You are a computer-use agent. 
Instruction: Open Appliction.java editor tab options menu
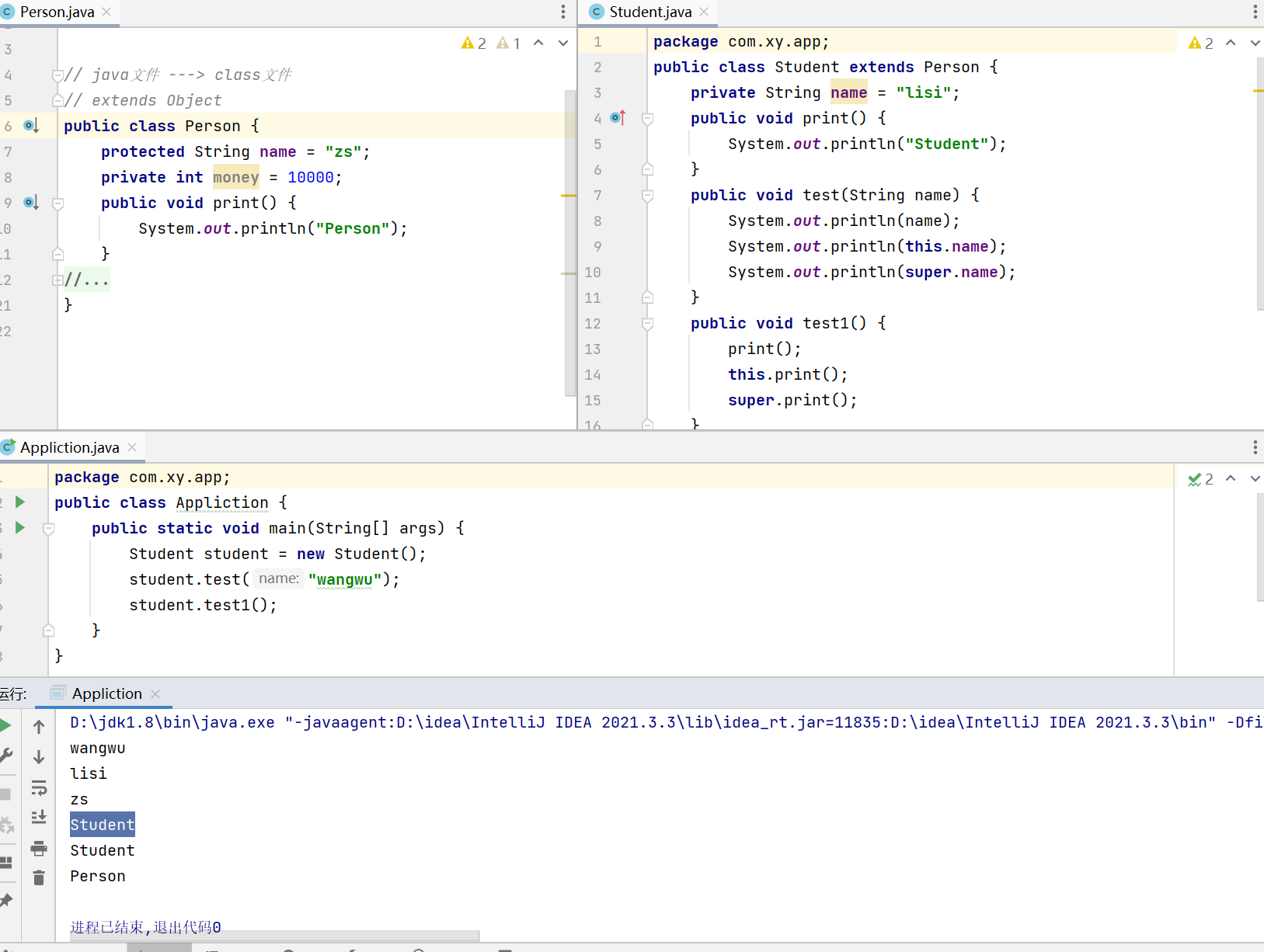pyautogui.click(x=1255, y=447)
